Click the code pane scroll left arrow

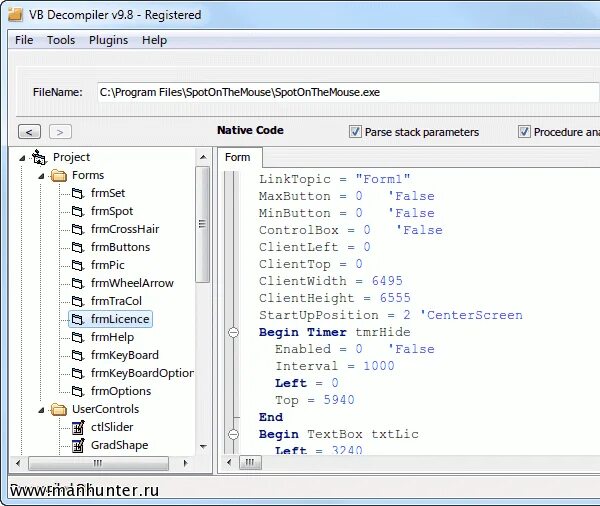click(x=229, y=462)
